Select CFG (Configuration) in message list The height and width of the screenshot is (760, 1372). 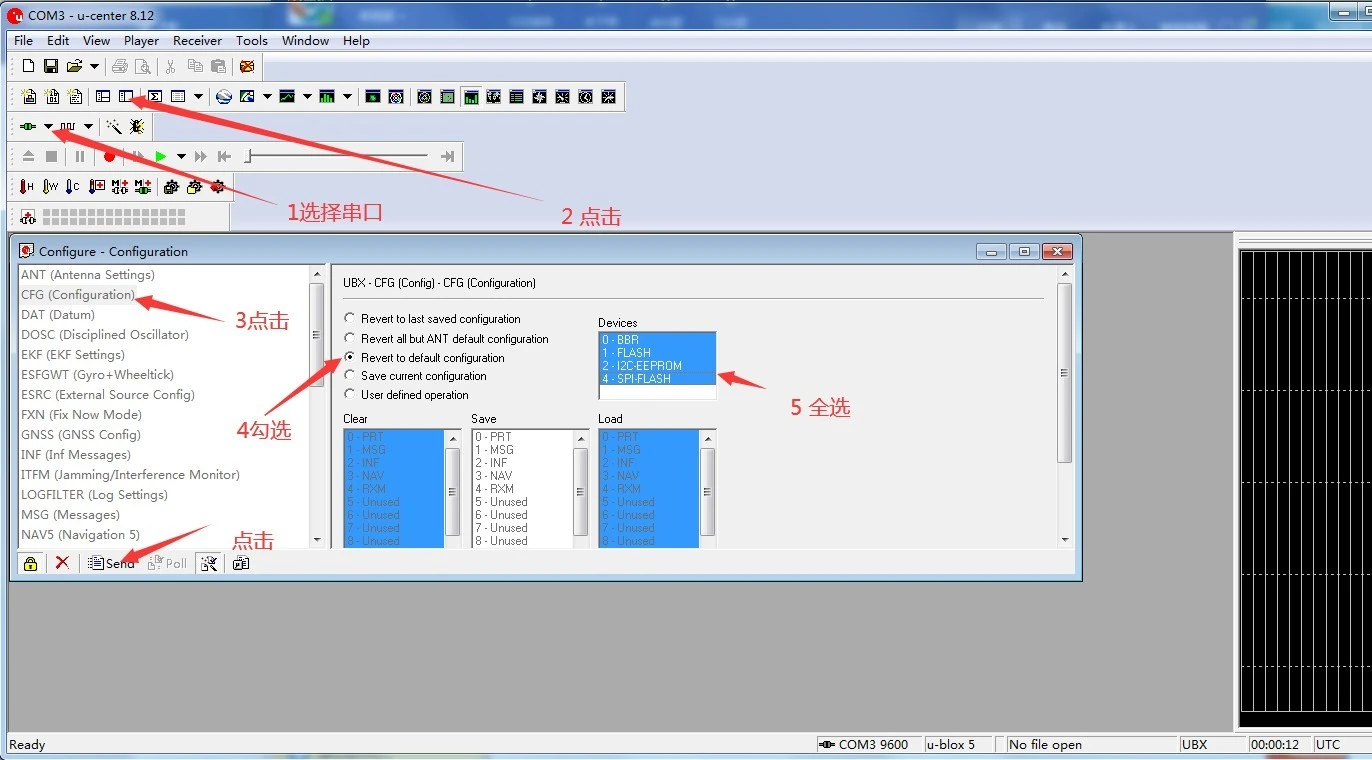78,295
